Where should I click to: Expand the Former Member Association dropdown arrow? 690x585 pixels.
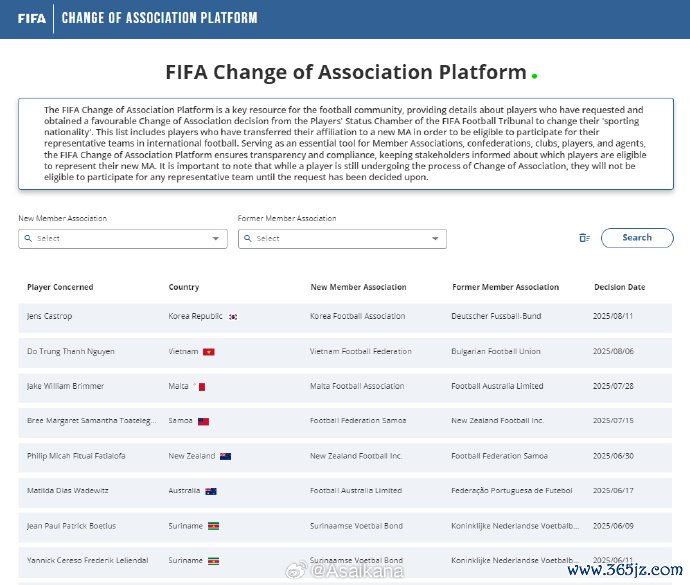(435, 239)
